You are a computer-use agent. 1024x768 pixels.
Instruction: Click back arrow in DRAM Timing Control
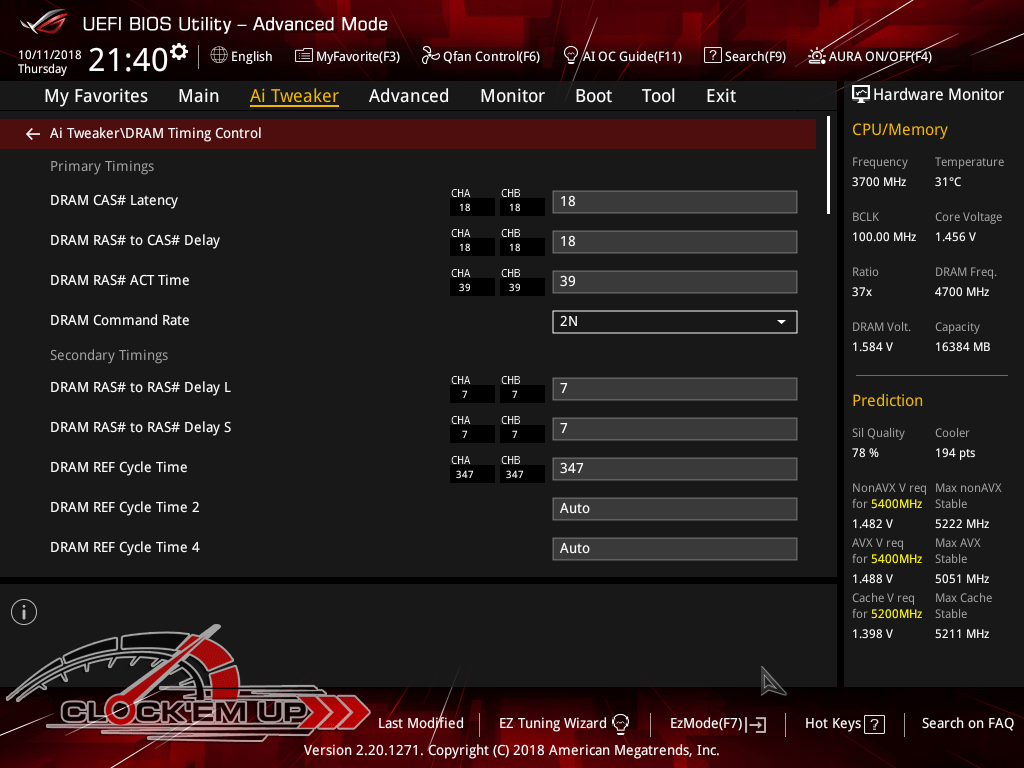pyautogui.click(x=33, y=134)
